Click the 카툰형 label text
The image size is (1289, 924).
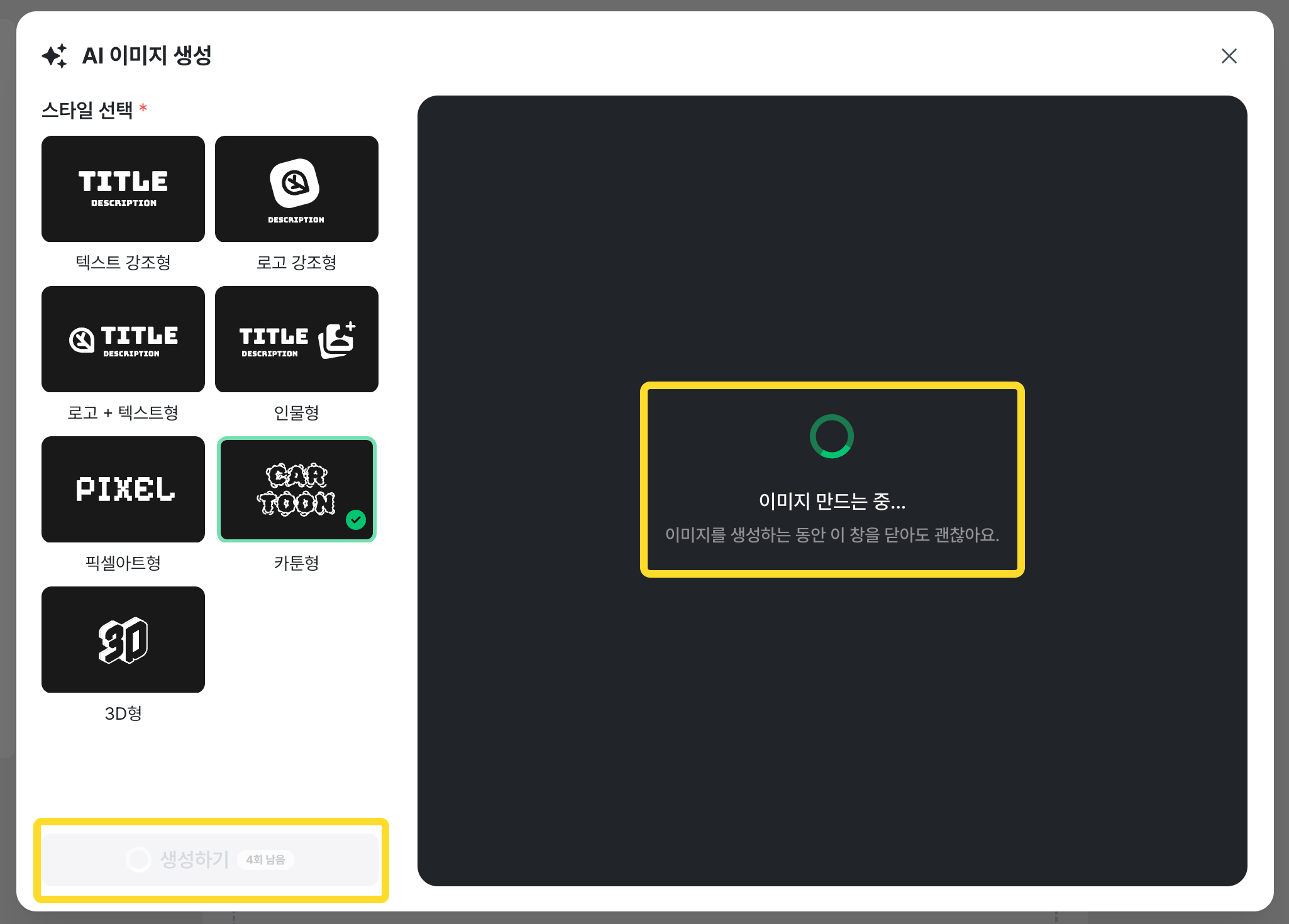click(296, 563)
